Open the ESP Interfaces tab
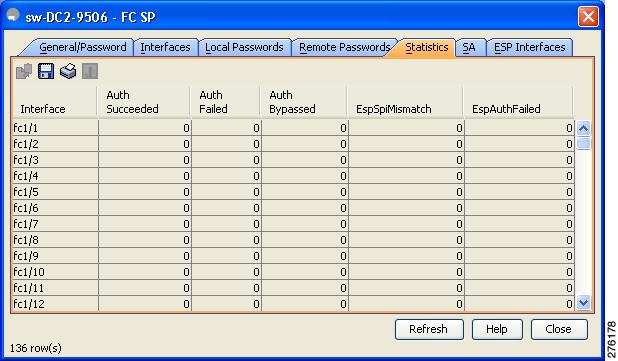The image size is (618, 361). (x=529, y=47)
